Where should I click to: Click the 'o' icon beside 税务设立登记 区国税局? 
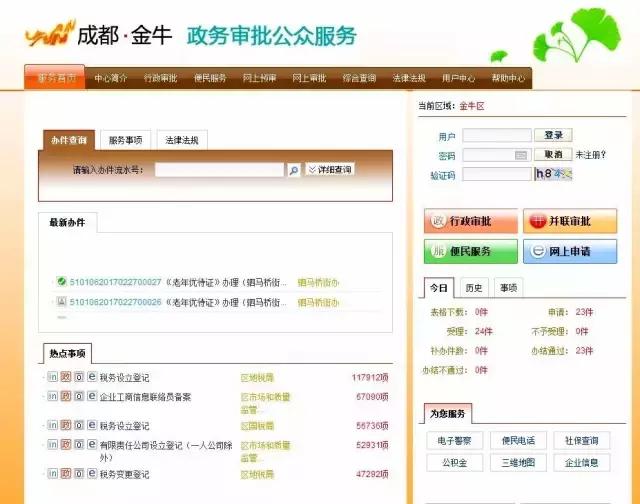(79, 425)
